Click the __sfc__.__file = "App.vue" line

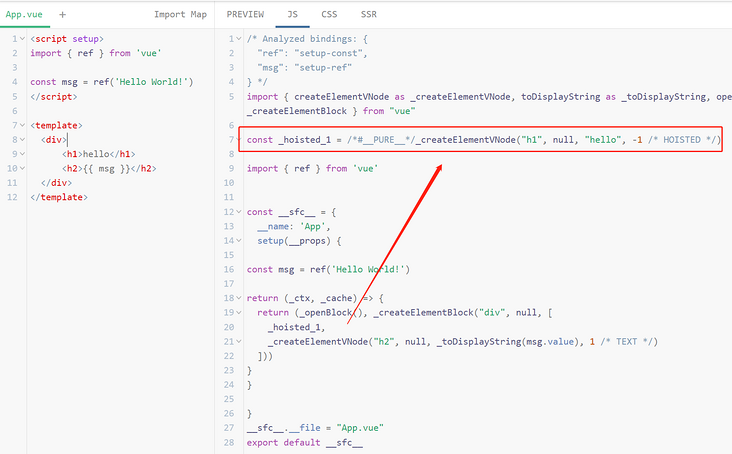(x=315, y=428)
